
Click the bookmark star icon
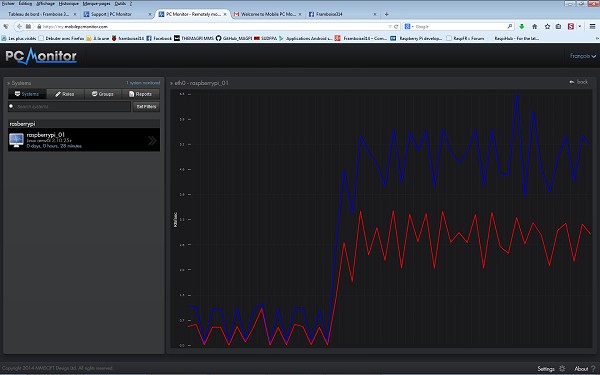[x=547, y=26]
